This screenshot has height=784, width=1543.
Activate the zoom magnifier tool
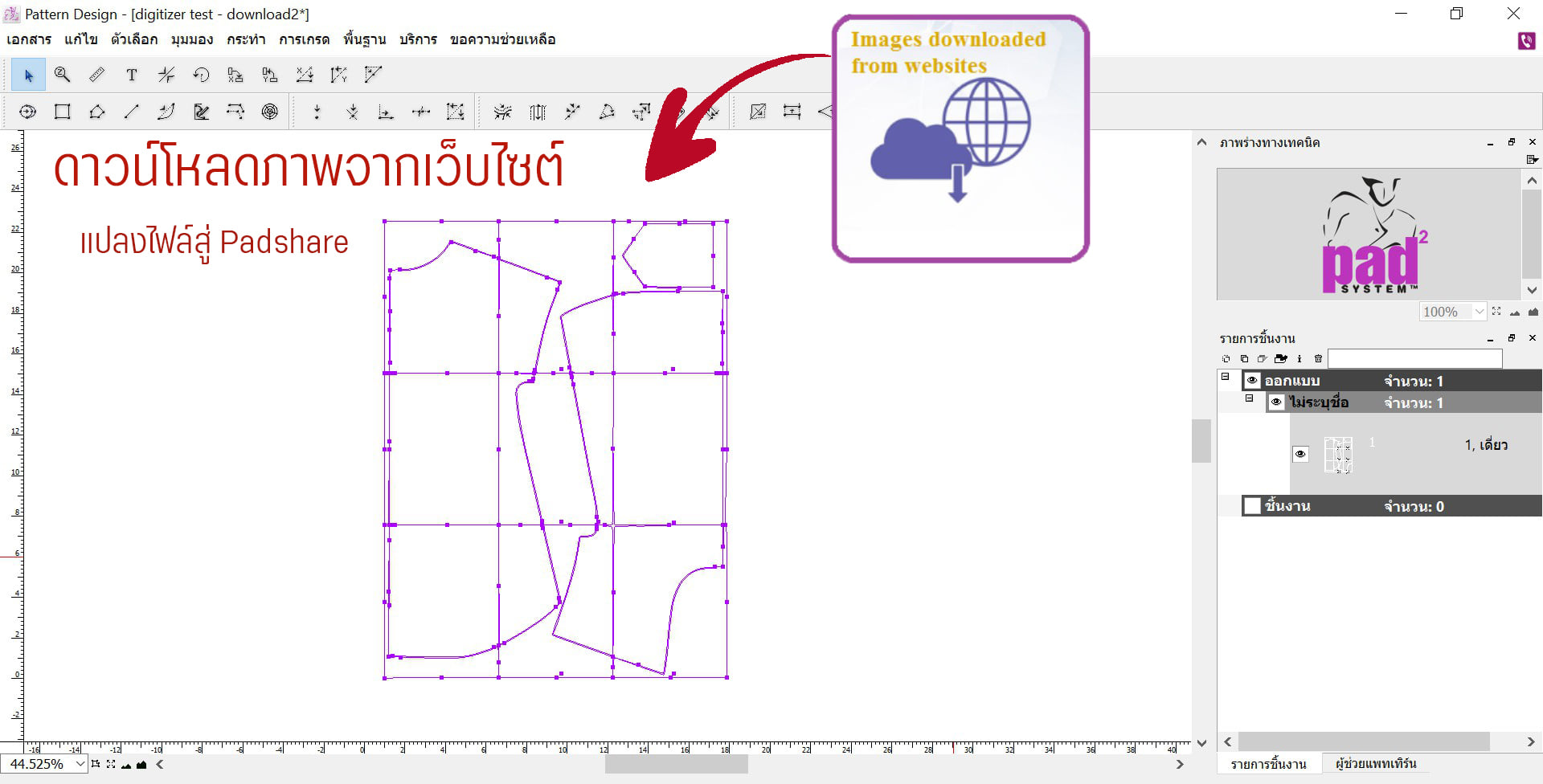pyautogui.click(x=63, y=75)
